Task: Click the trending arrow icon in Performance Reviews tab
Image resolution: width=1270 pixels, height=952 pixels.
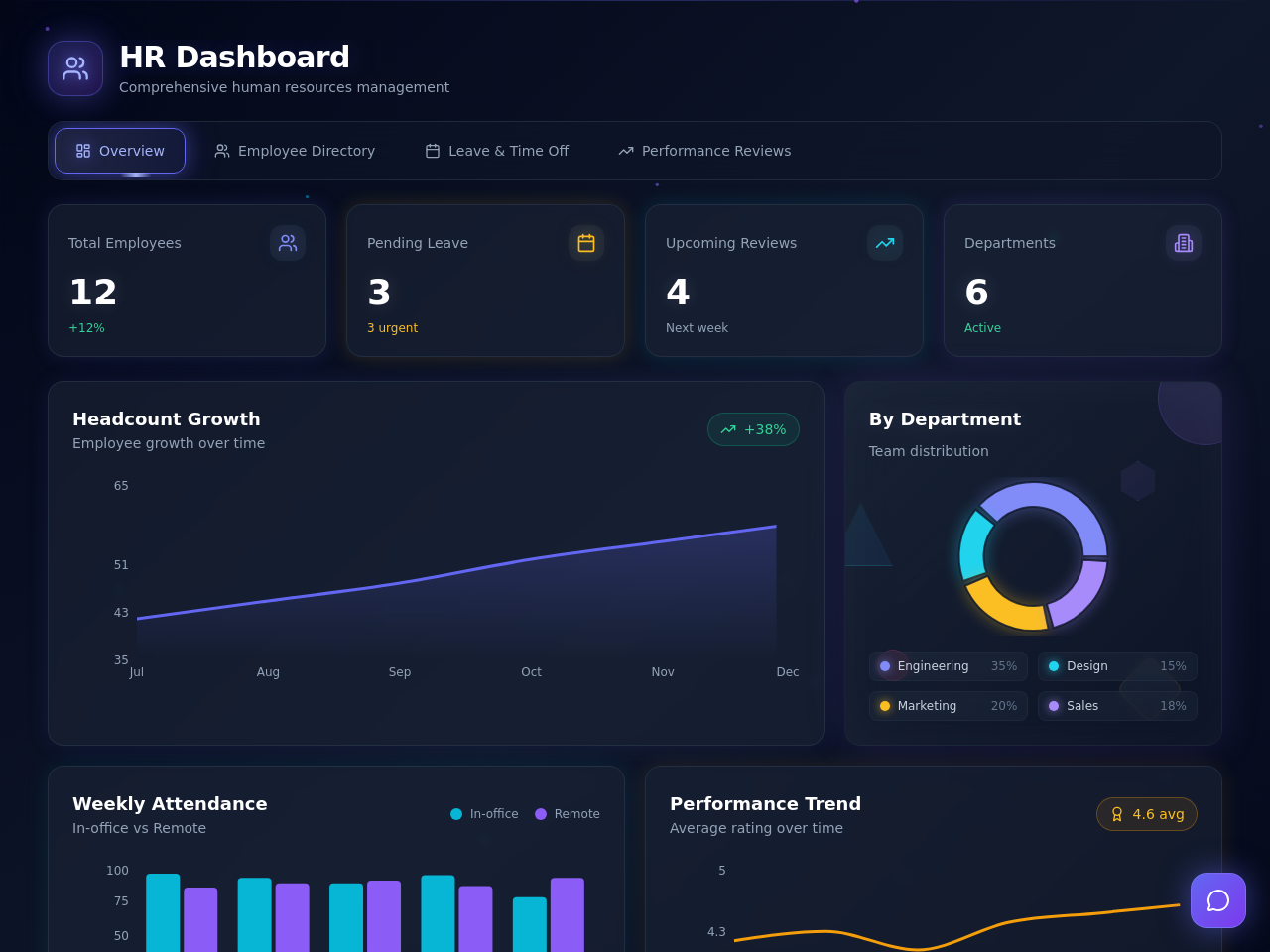Action: [626, 151]
